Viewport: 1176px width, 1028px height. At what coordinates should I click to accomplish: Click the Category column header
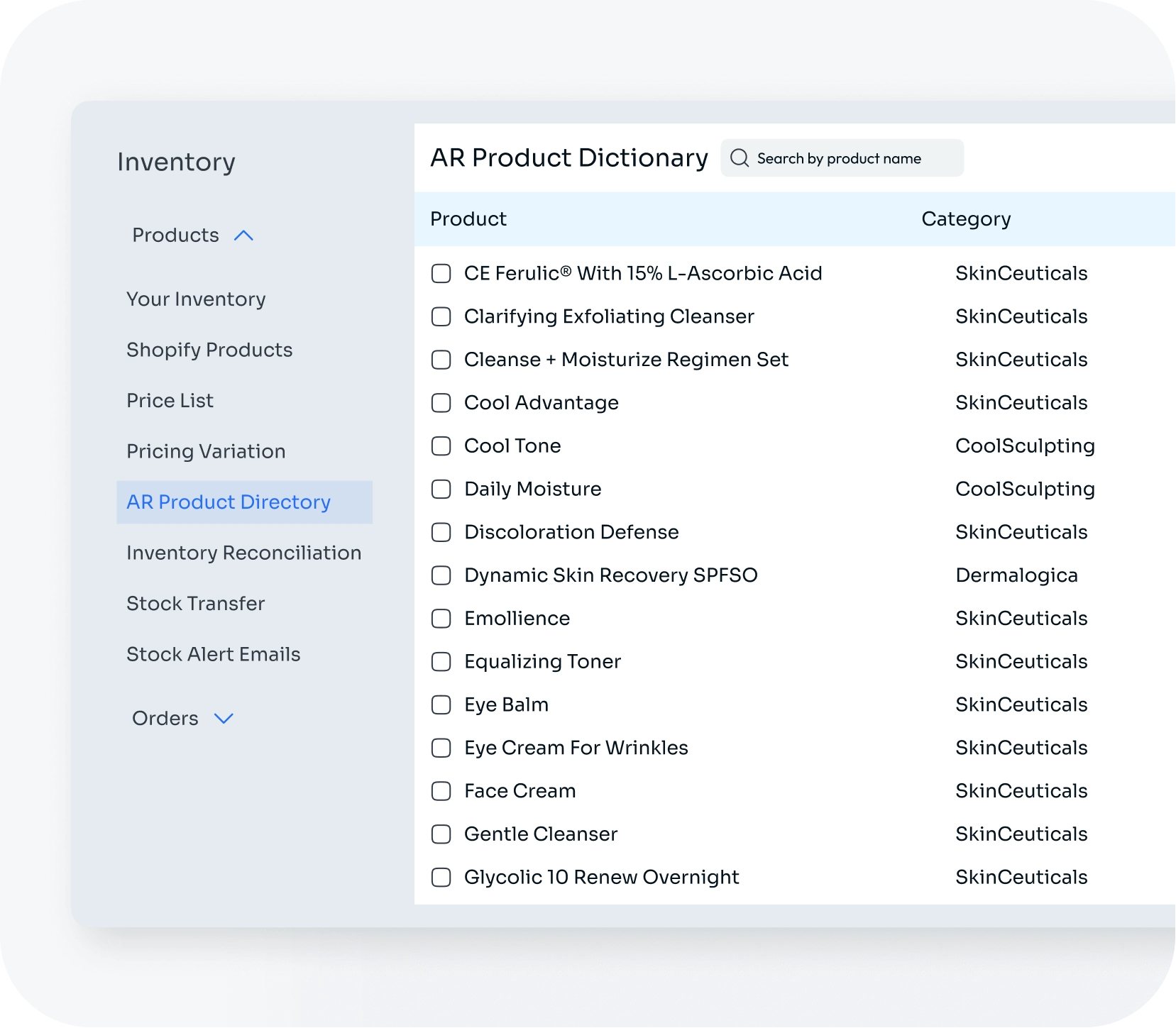(966, 219)
